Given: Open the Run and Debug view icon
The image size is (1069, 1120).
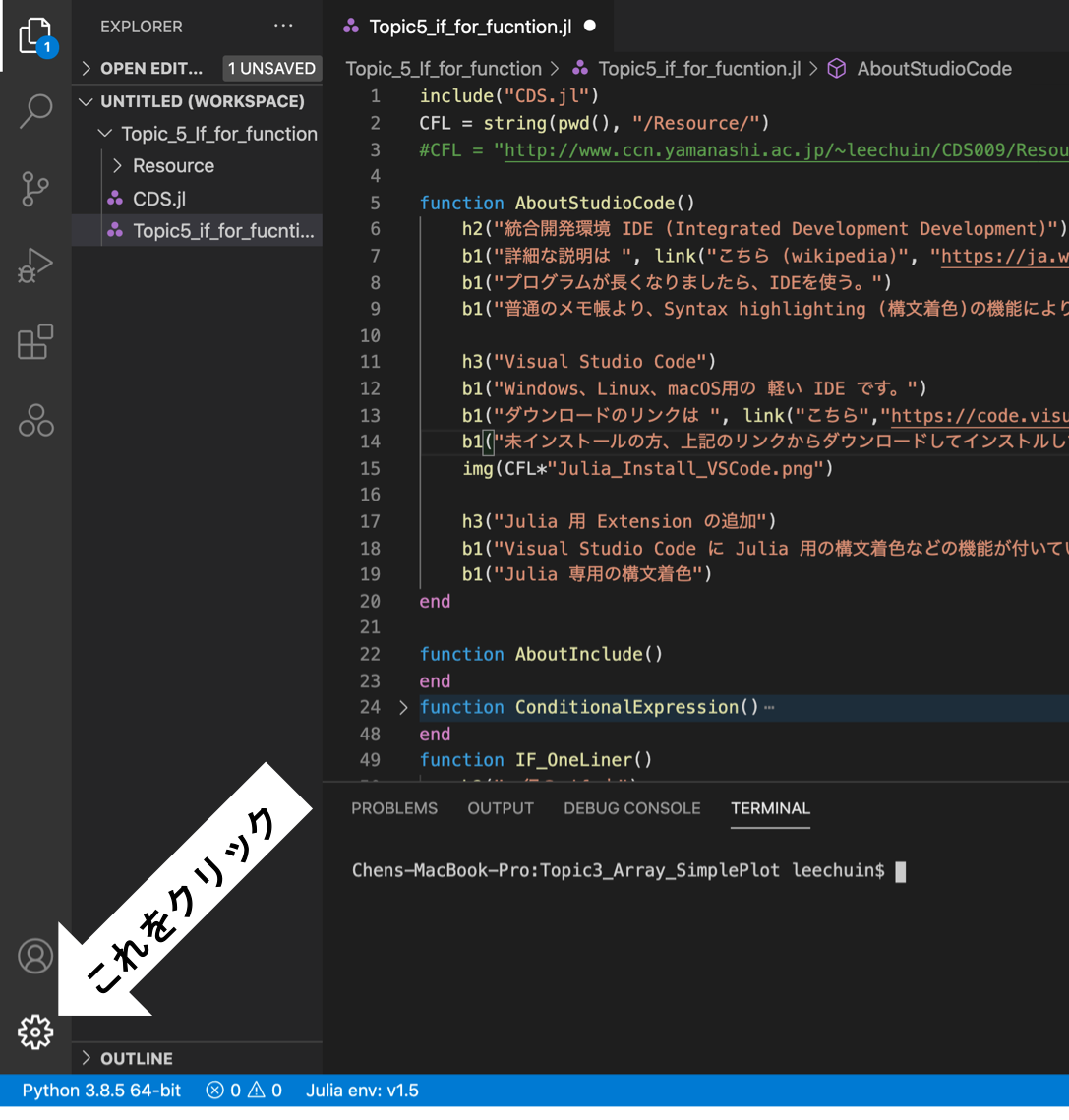Looking at the screenshot, I should [x=35, y=265].
